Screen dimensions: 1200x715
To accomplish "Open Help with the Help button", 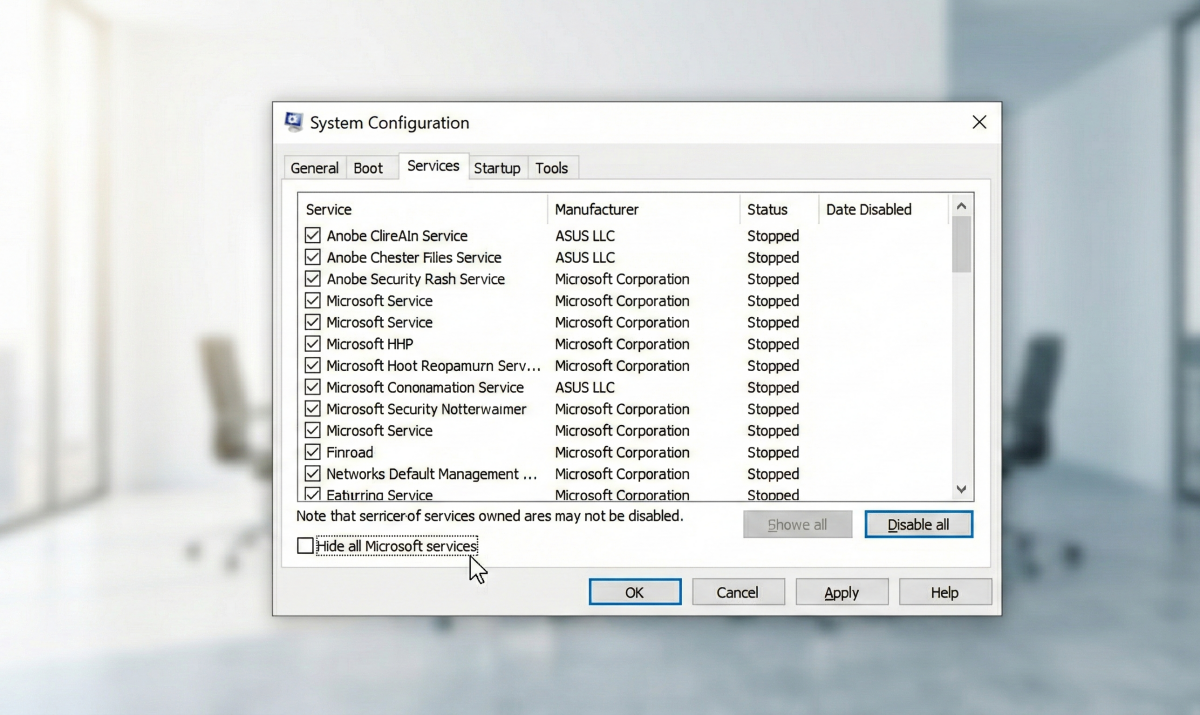I will (945, 592).
